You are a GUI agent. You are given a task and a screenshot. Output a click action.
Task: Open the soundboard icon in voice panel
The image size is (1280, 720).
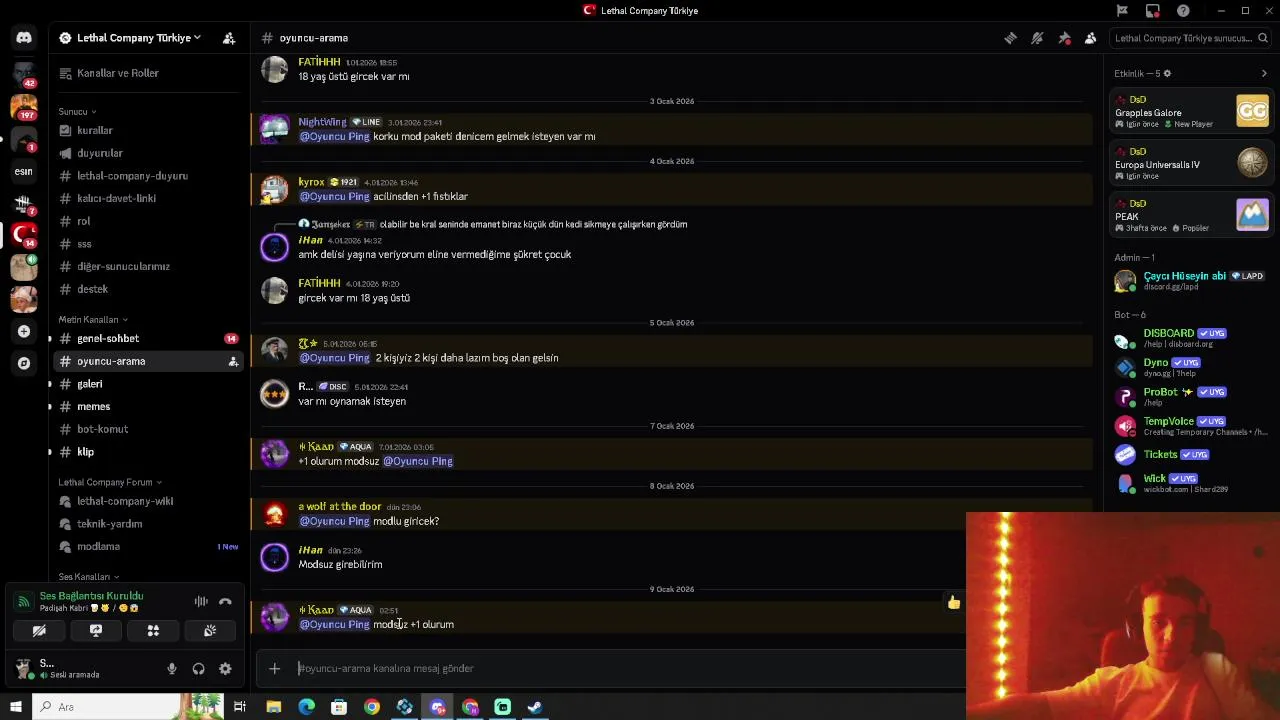(x=210, y=631)
